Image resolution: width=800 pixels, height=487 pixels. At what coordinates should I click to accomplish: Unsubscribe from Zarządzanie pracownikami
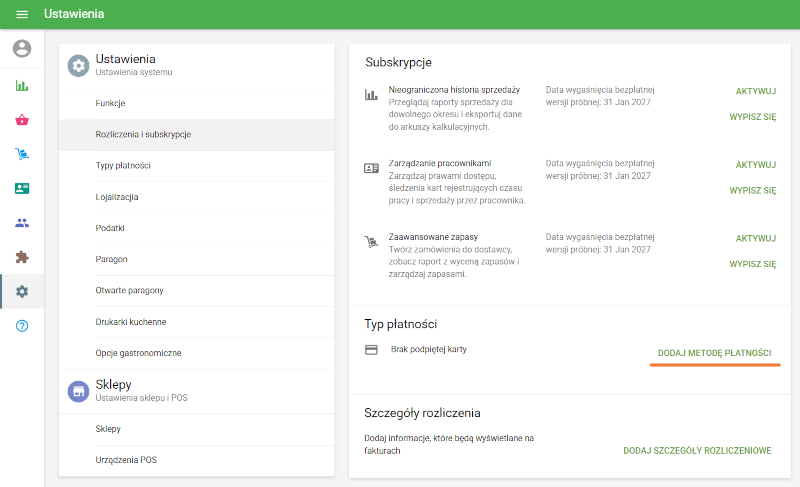click(752, 190)
